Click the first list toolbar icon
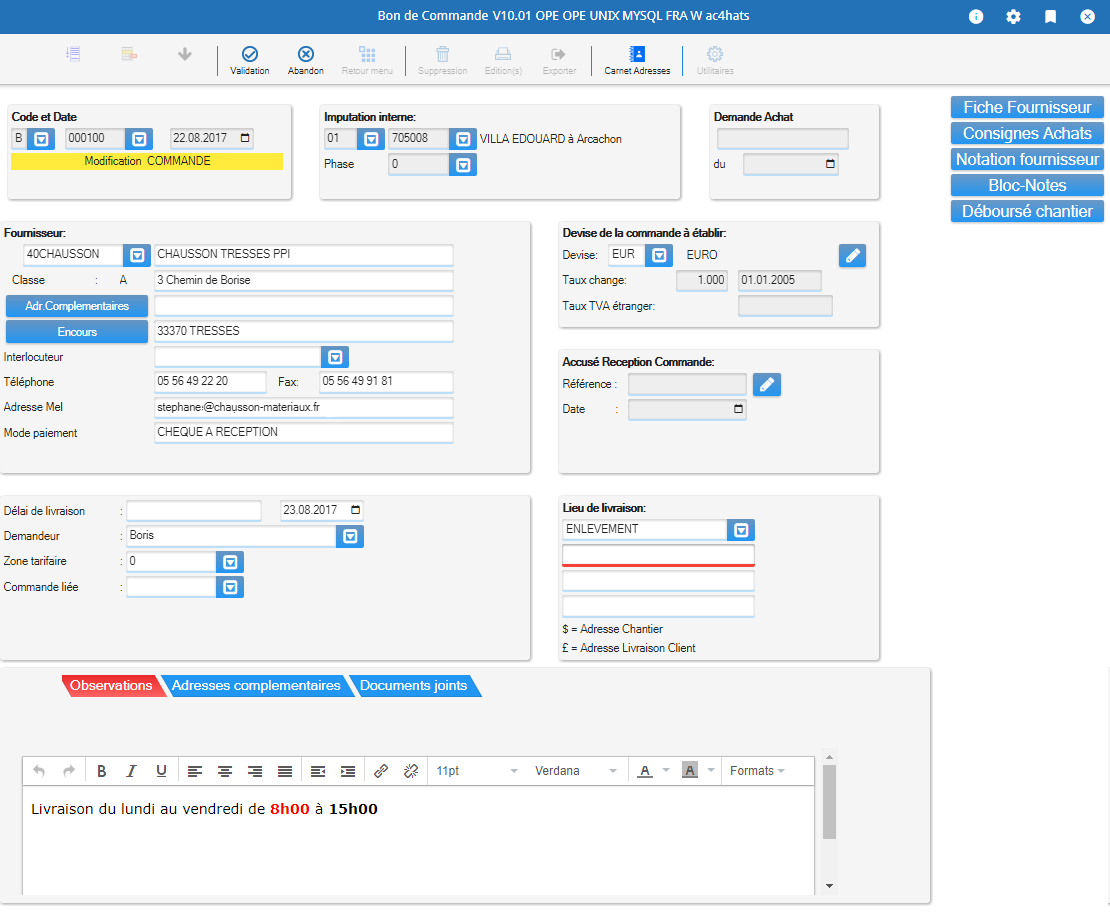Screen dimensions: 1110x920 pyautogui.click(x=73, y=54)
